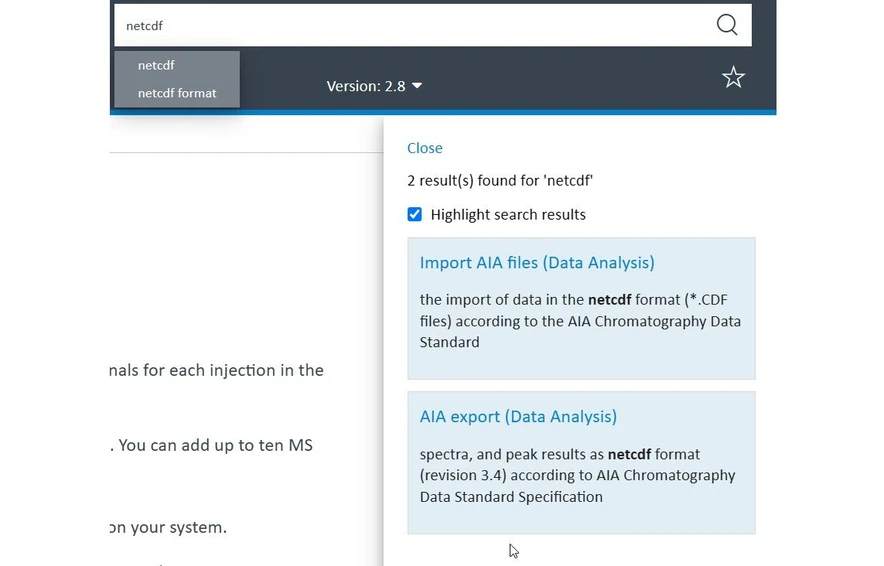Click the '2 result(s) found' text

[x=500, y=181]
